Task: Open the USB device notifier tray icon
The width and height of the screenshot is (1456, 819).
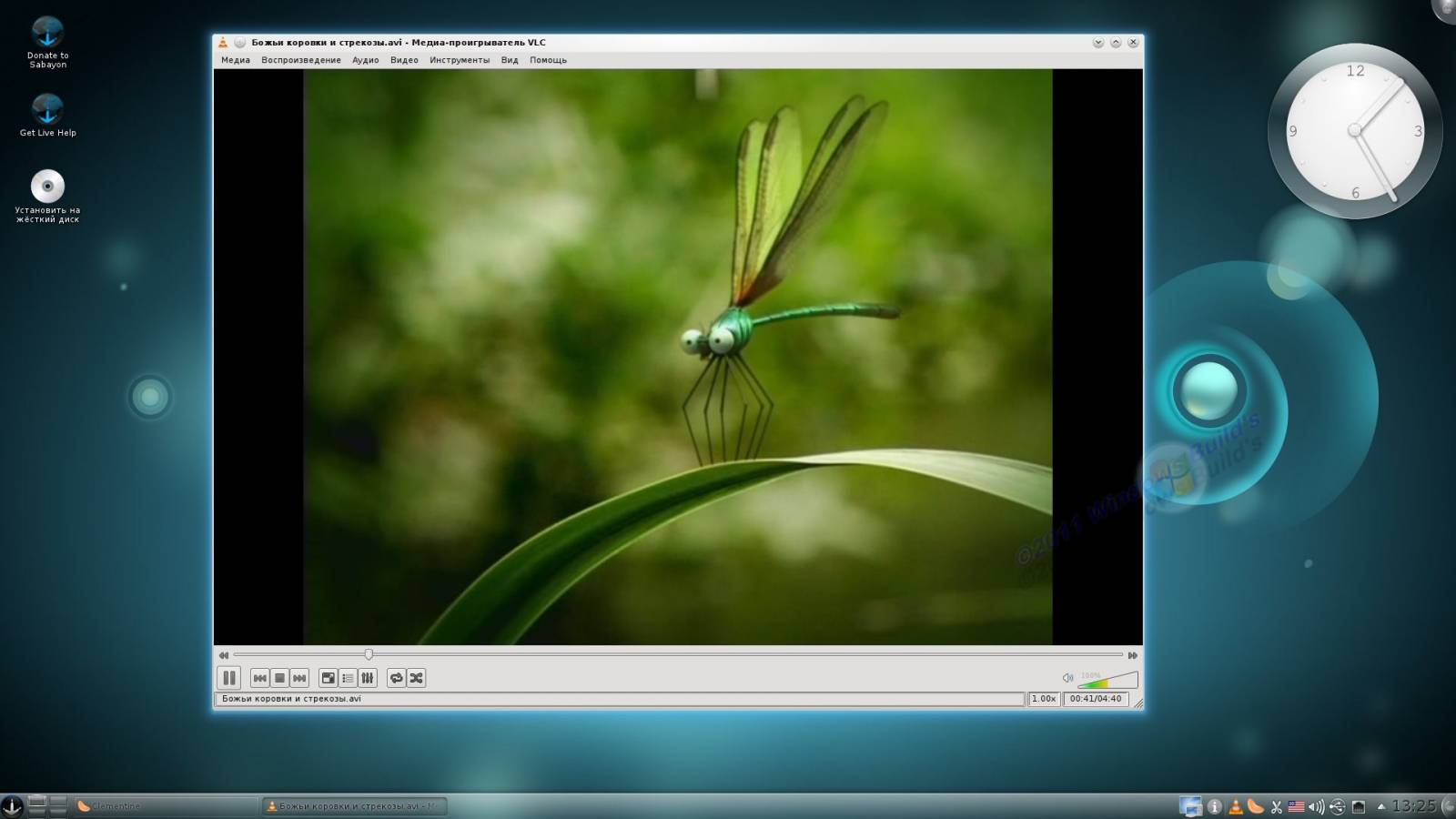Action: pos(1338,806)
